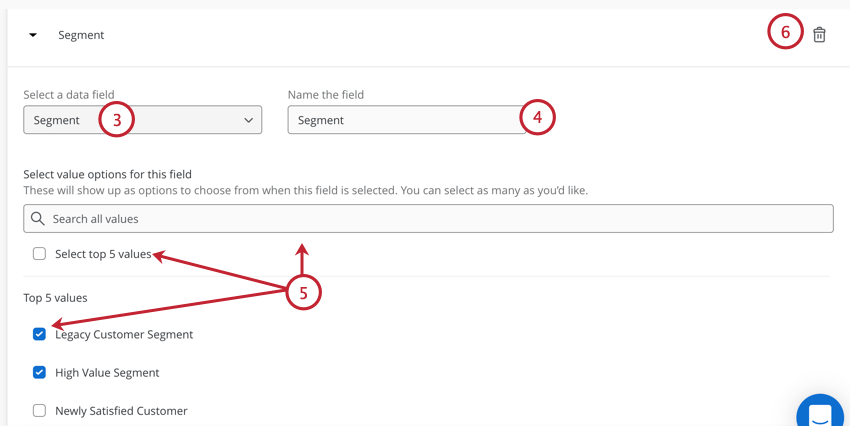Click the 'High Value Segment' label text
The height and width of the screenshot is (426, 850).
[107, 372]
